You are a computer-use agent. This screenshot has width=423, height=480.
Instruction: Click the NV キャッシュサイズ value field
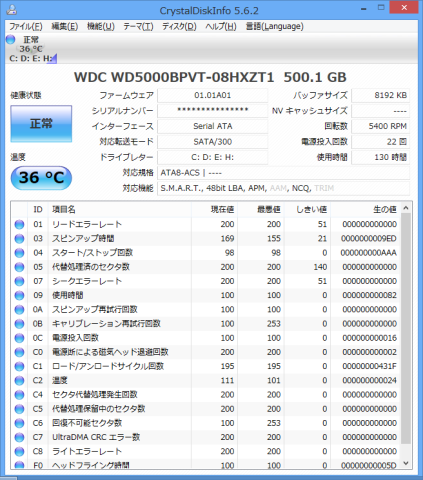[381, 111]
